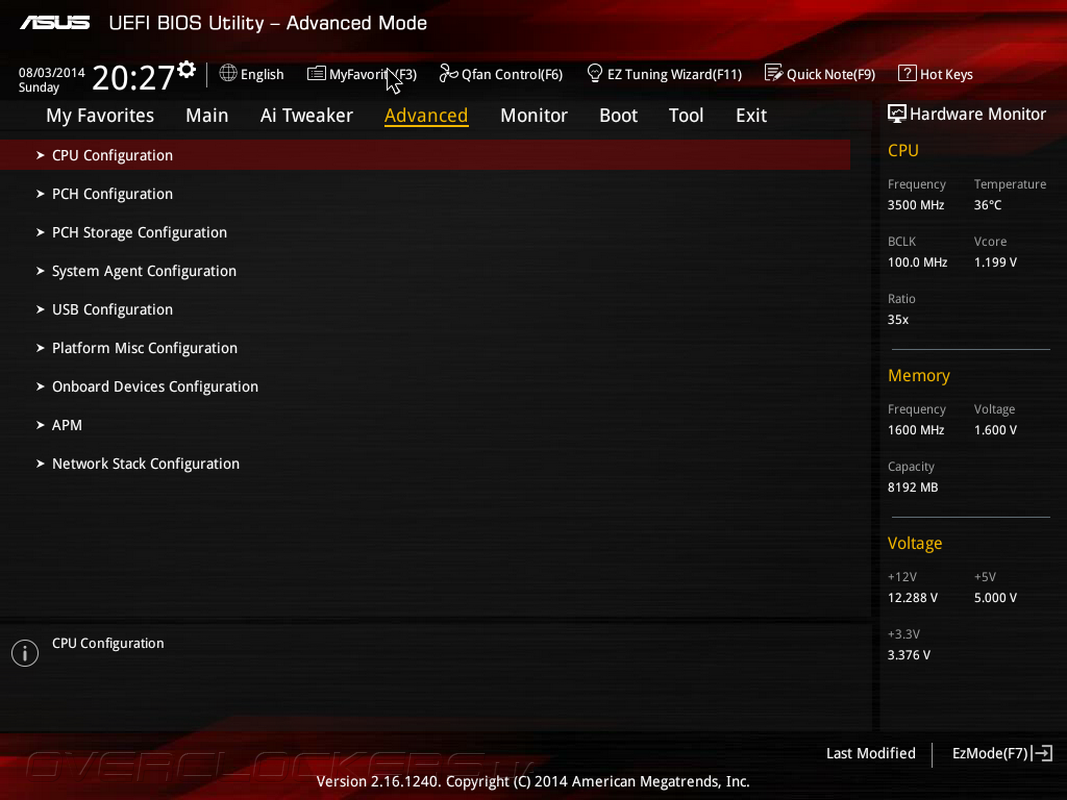Select the Exit tab
Image resolution: width=1067 pixels, height=800 pixels.
pos(751,116)
